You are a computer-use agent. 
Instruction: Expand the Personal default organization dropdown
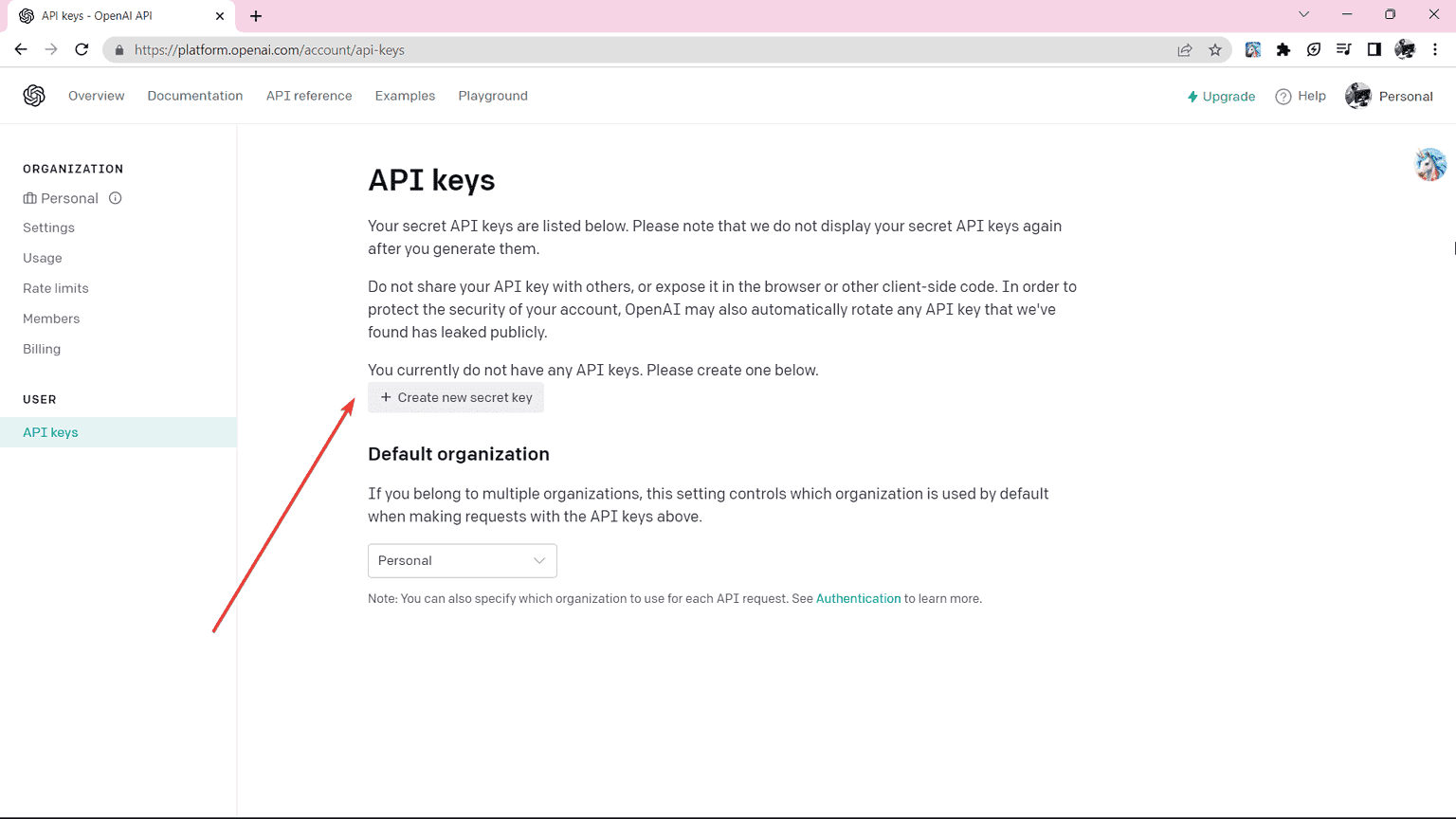462,560
